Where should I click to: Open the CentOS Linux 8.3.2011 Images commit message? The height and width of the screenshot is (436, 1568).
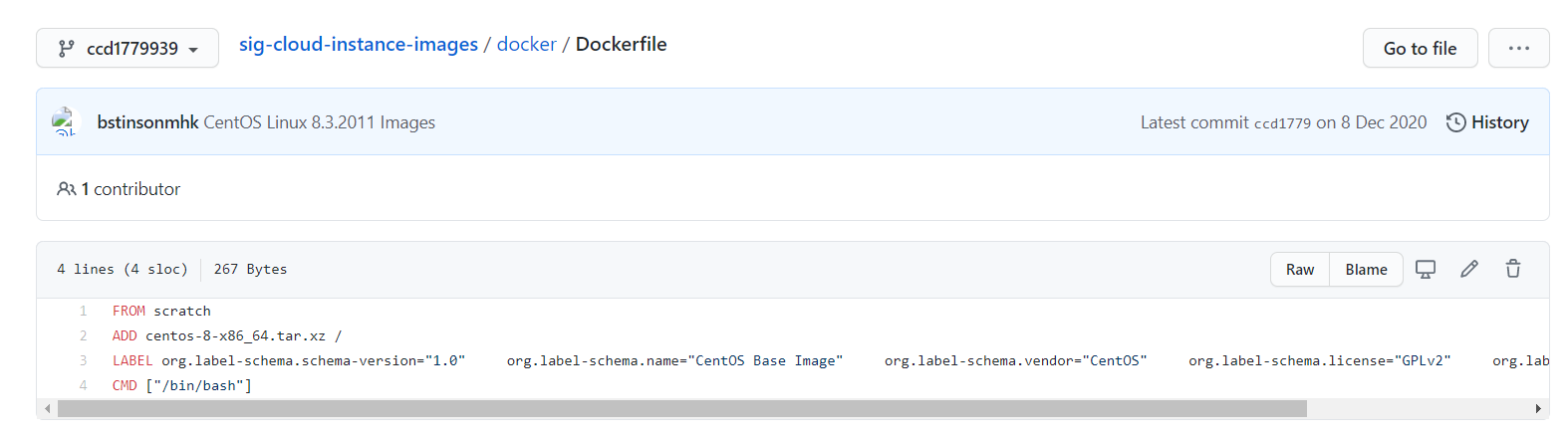(320, 122)
